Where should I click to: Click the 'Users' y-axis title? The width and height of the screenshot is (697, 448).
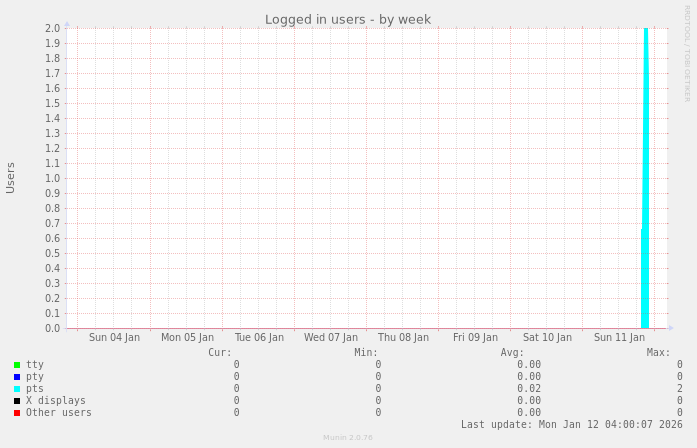coord(10,178)
